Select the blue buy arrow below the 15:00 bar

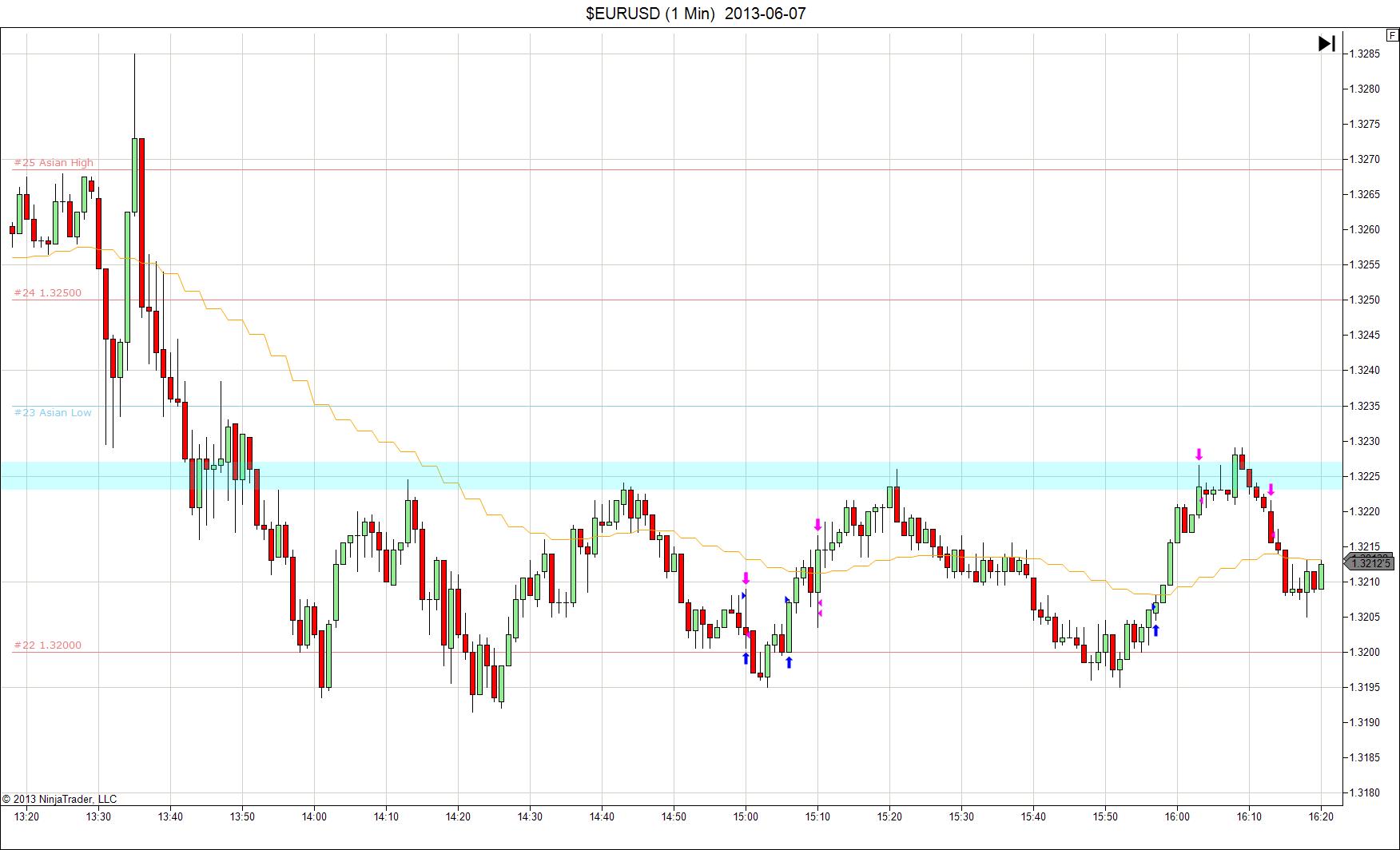point(746,658)
